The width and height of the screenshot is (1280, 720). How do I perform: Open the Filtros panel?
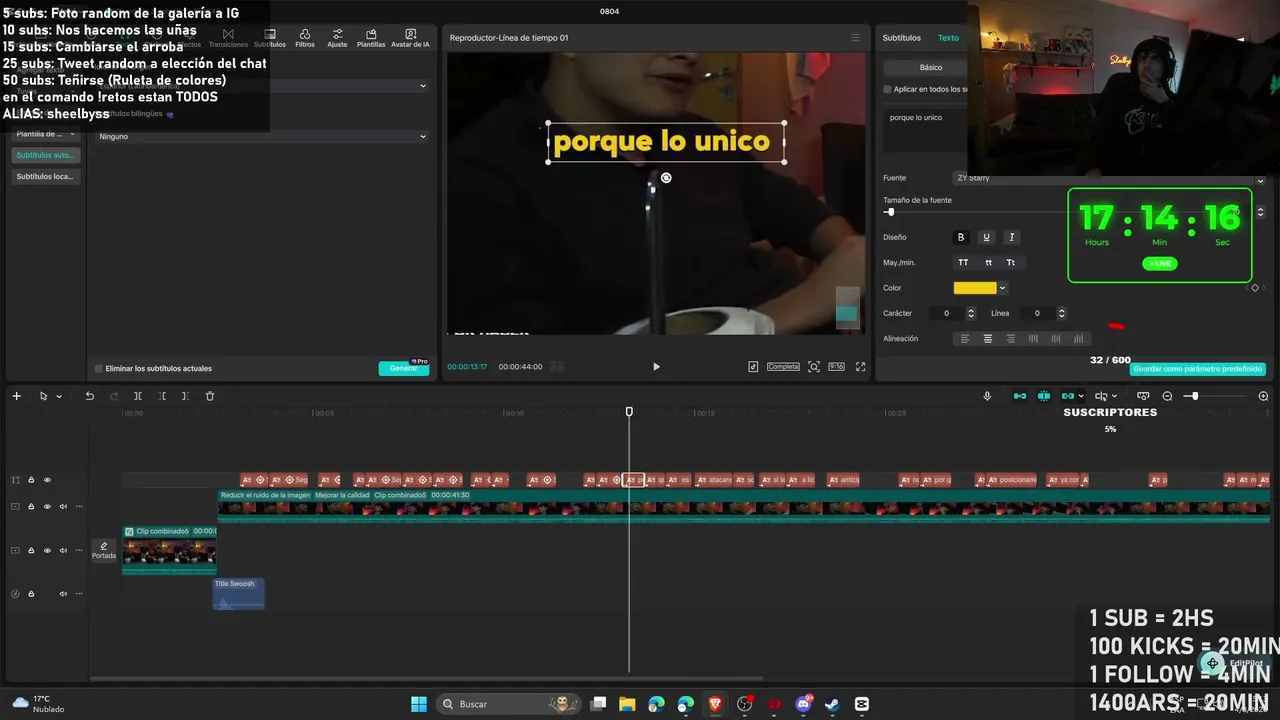point(305,38)
